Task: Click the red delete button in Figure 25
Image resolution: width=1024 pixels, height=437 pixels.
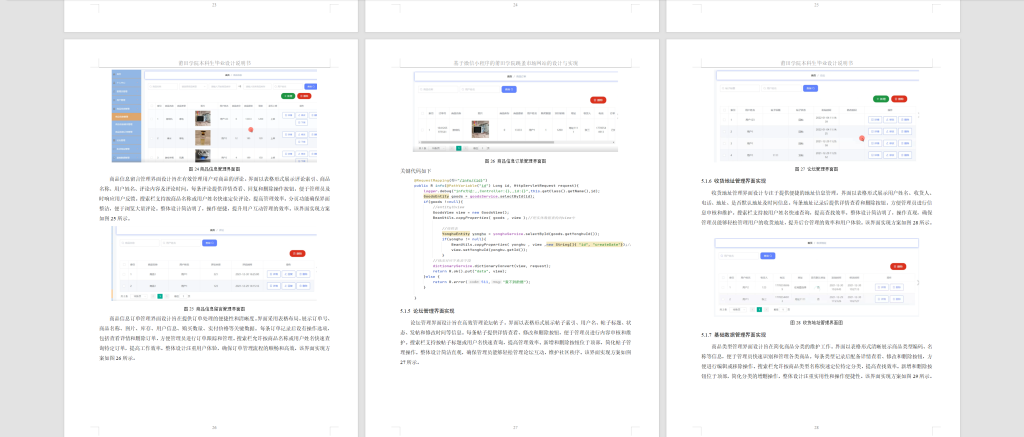Action: pos(298,253)
